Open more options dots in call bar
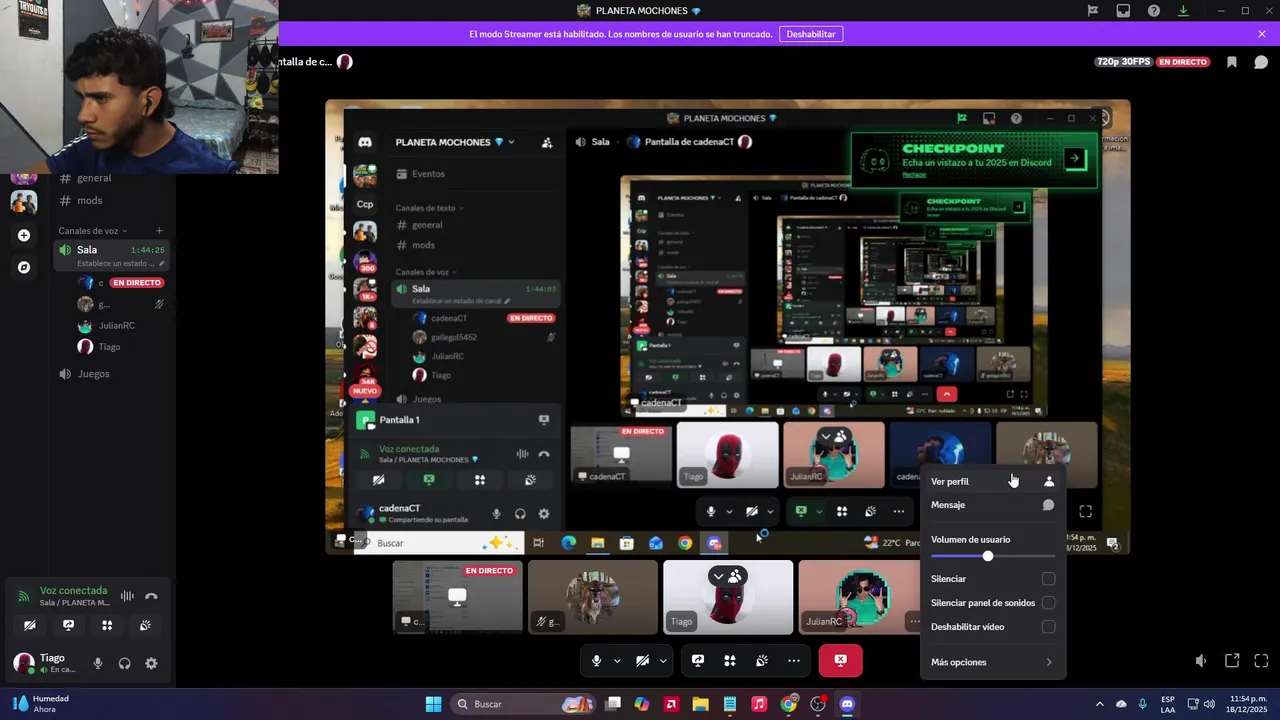This screenshot has height=720, width=1280. click(794, 661)
